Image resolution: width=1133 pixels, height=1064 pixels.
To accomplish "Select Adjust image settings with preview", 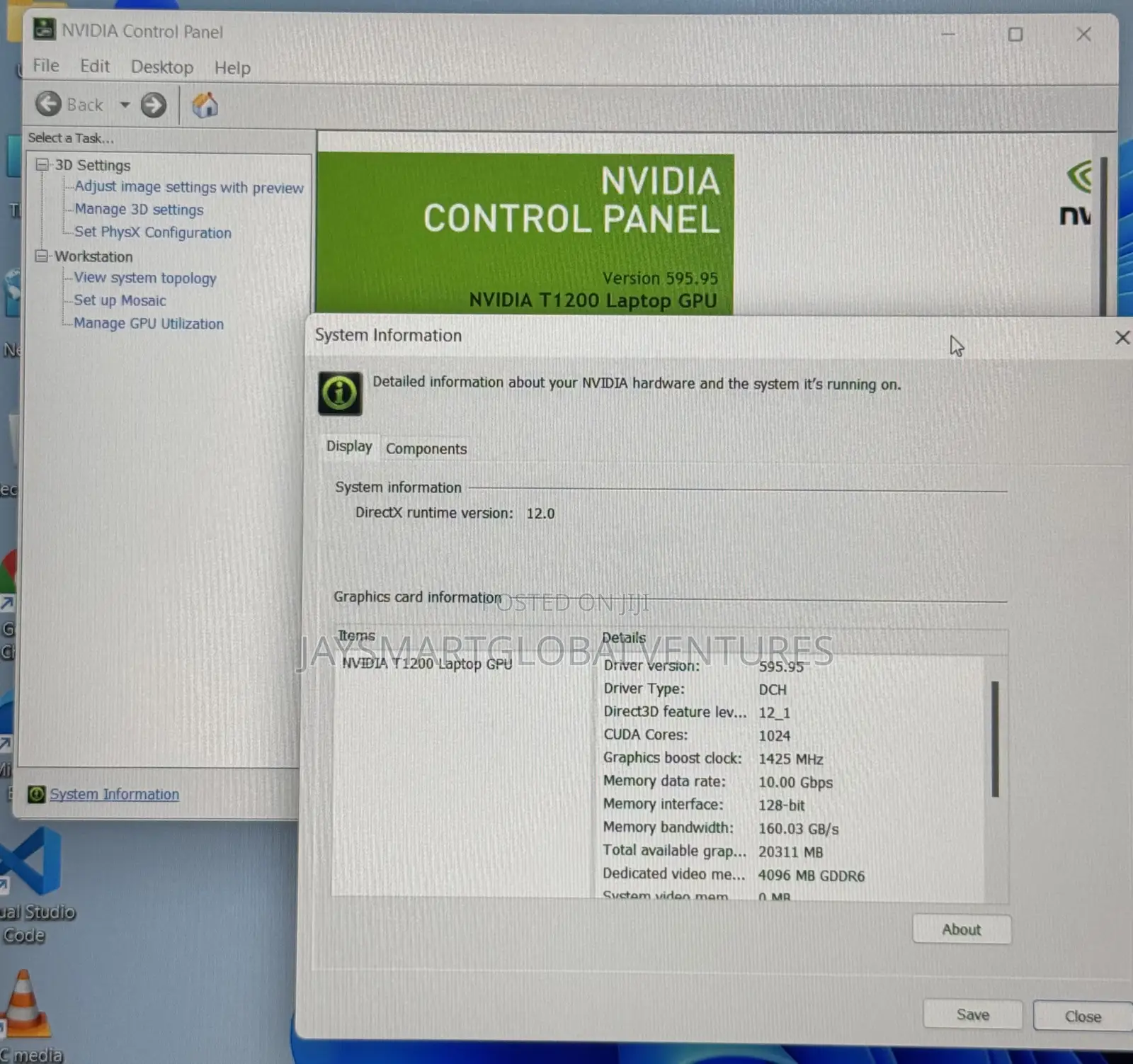I will point(189,187).
